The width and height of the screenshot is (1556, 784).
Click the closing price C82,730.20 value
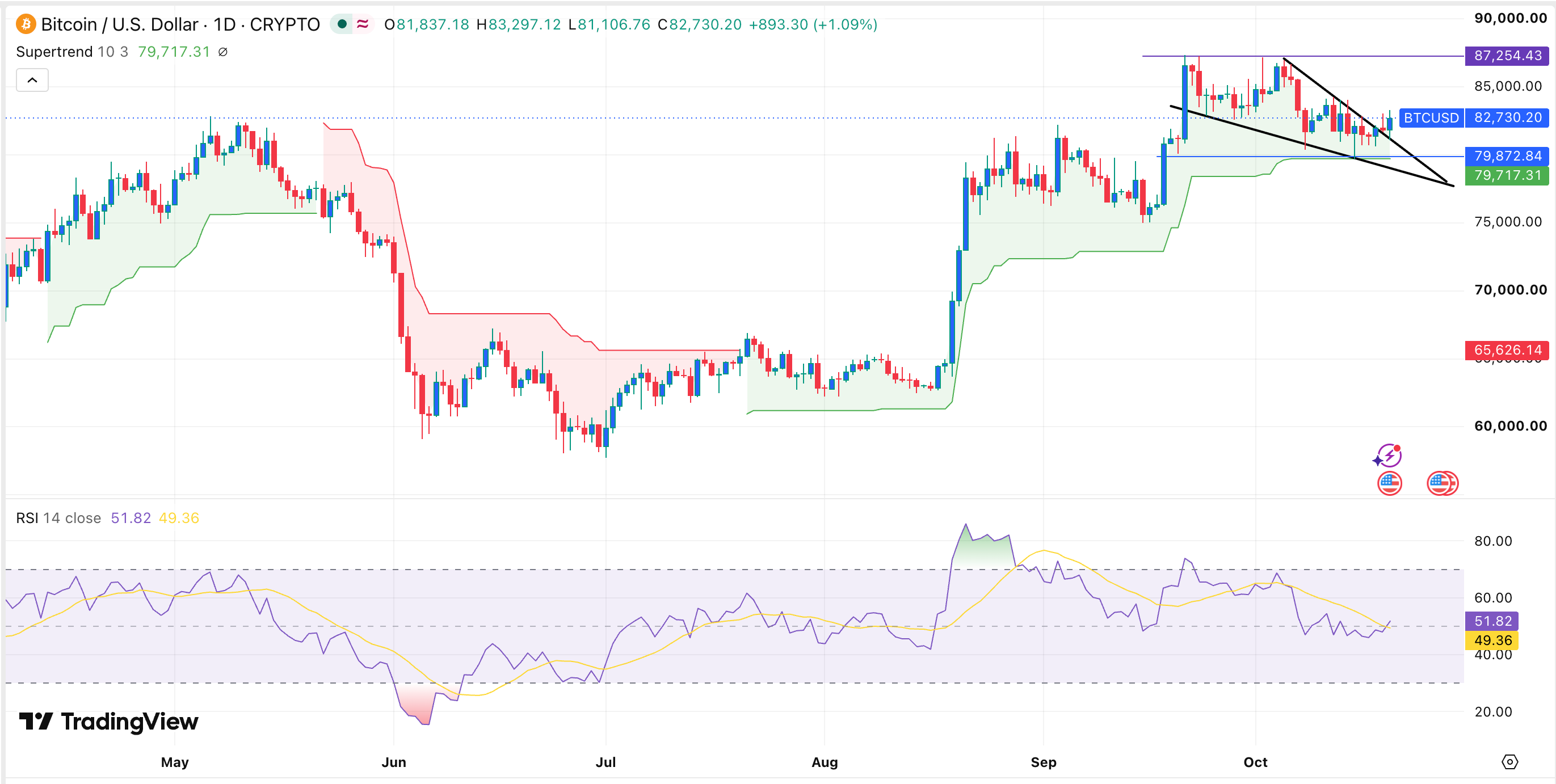point(700,24)
